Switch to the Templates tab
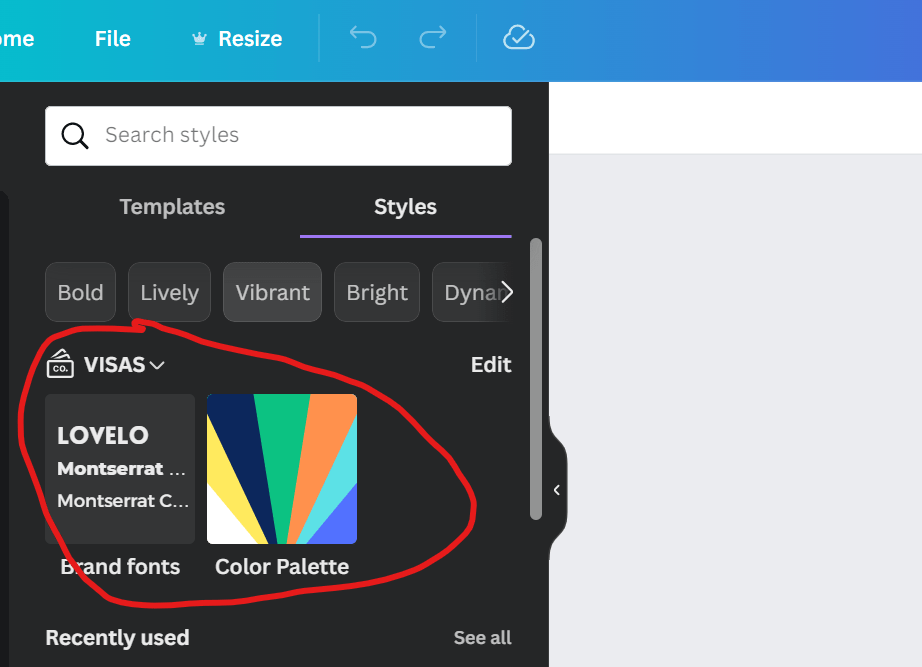 click(172, 207)
